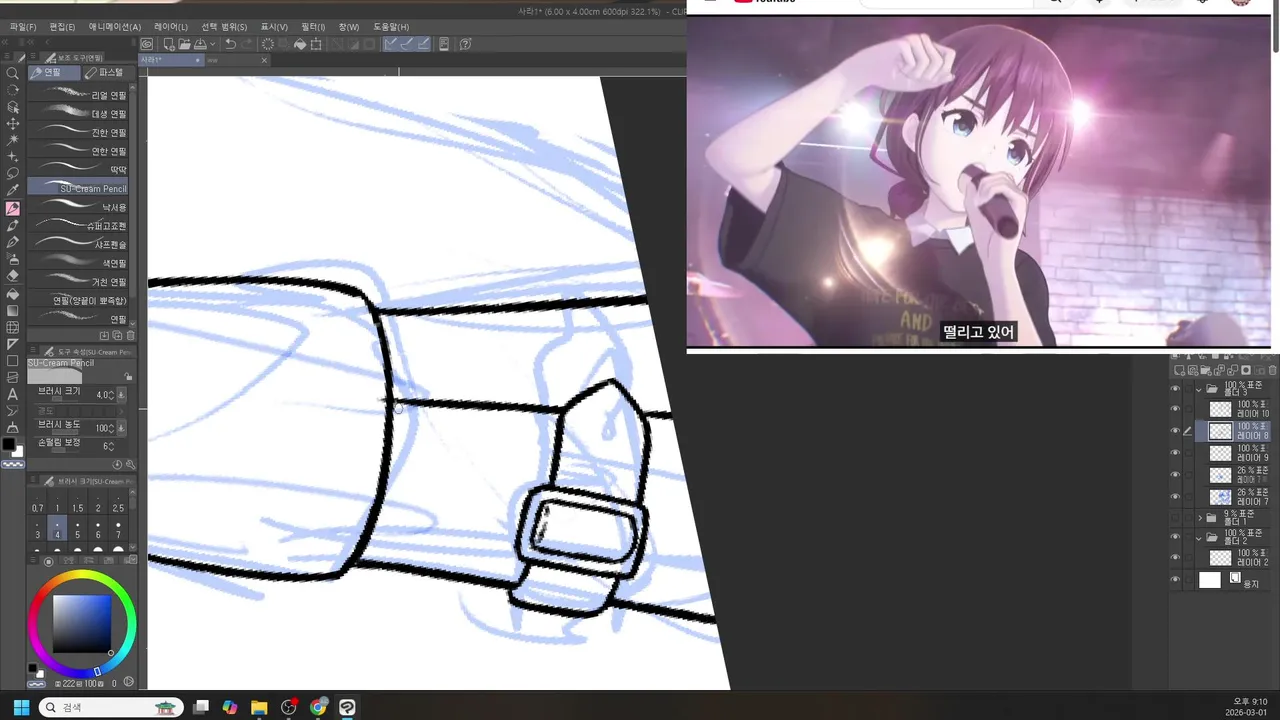Open the save icon dropdown arrow
Image resolution: width=1280 pixels, height=720 pixels.
tap(213, 44)
